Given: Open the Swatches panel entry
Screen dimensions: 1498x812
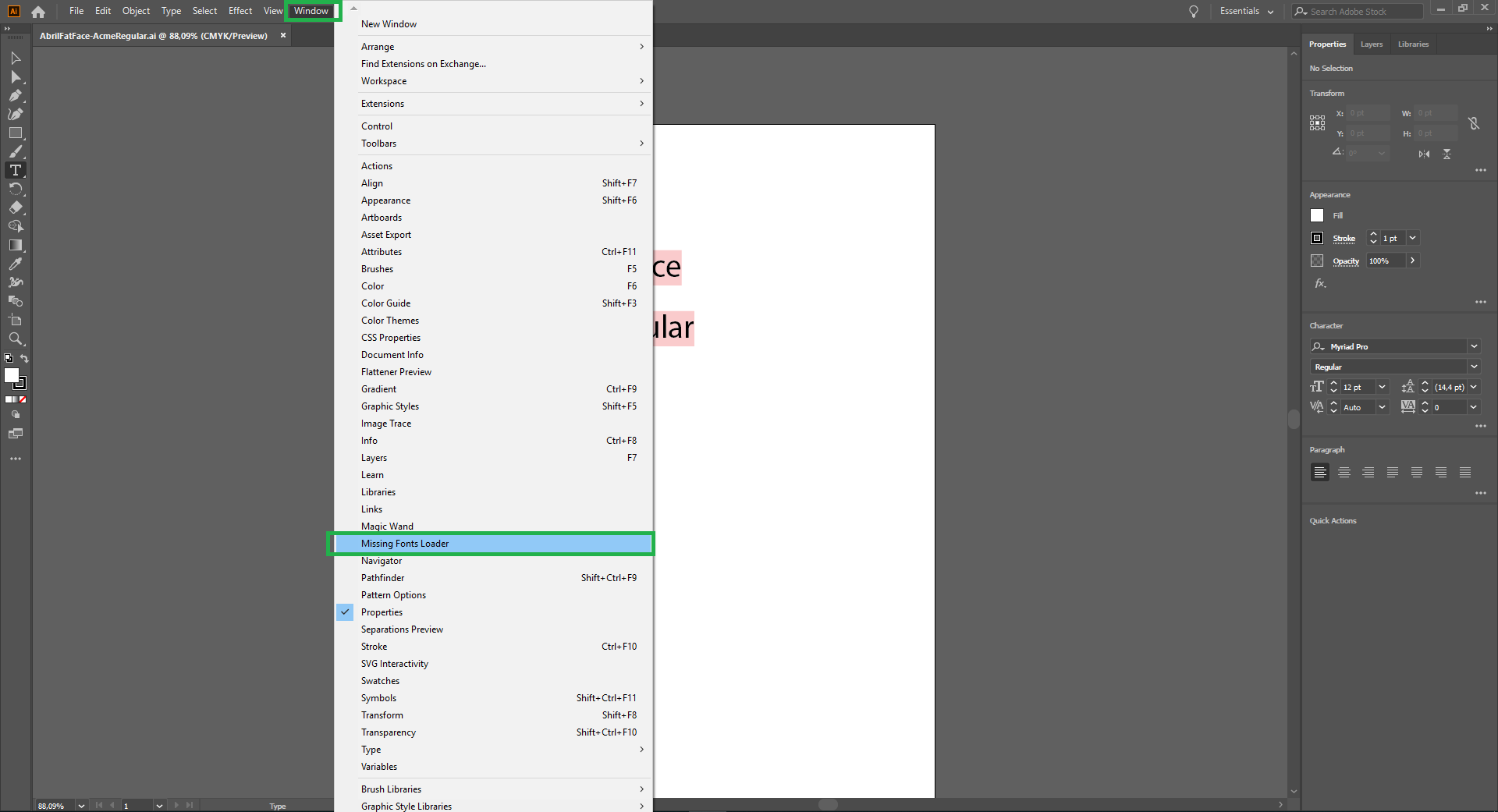Looking at the screenshot, I should (x=493, y=681).
